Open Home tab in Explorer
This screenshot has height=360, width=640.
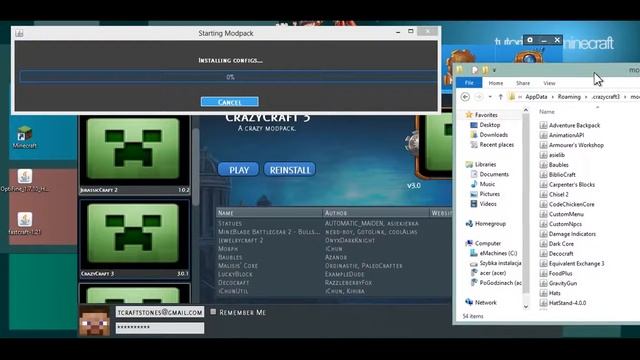(496, 83)
